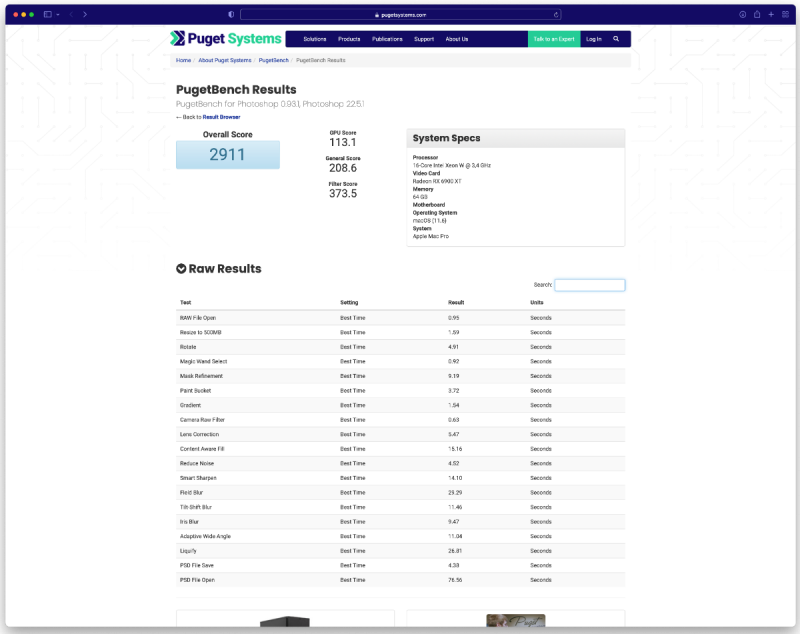Sort table by the Test column header
The height and width of the screenshot is (634, 800).
(185, 302)
